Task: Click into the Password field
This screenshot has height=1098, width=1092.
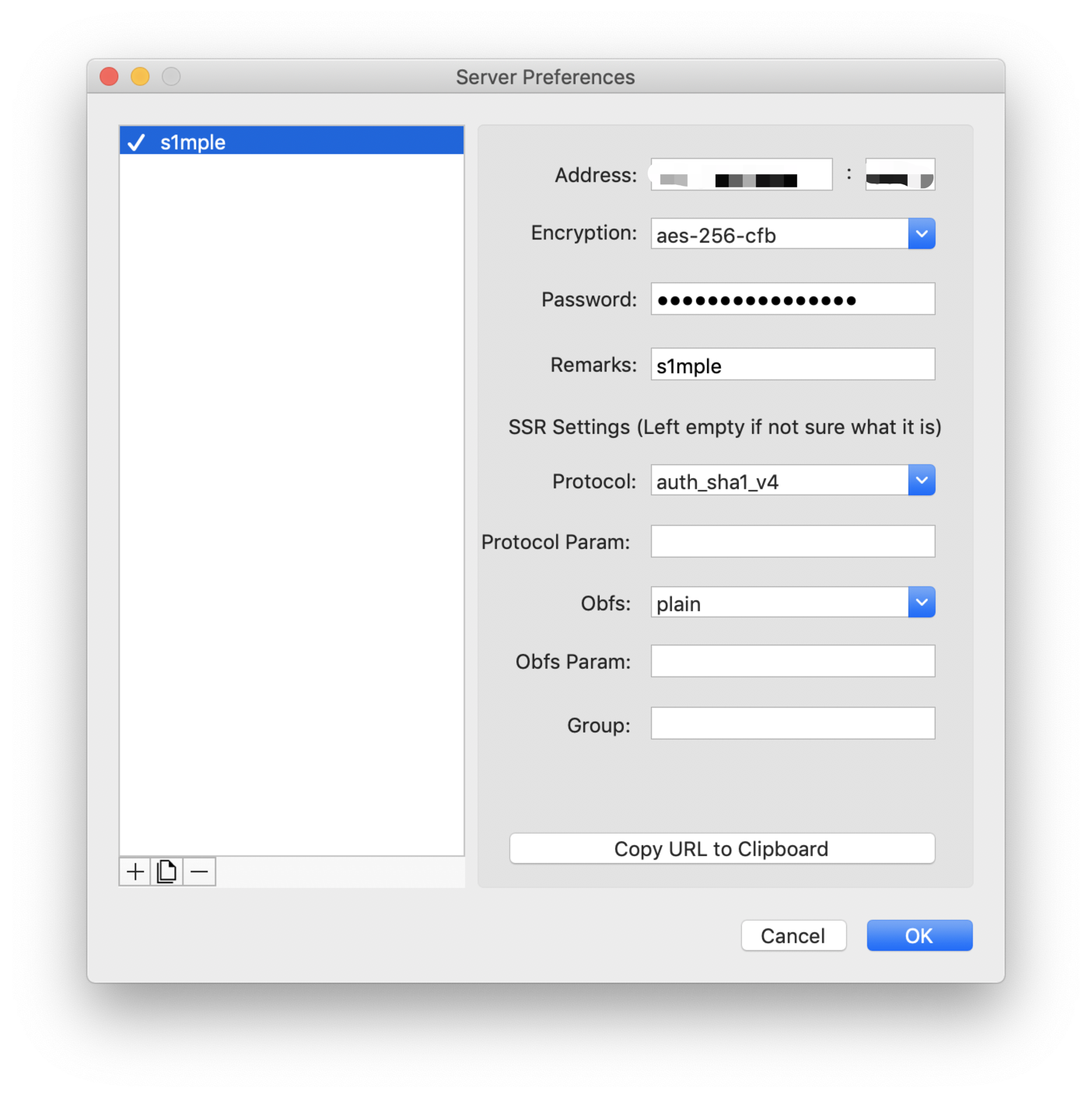Action: (792, 299)
